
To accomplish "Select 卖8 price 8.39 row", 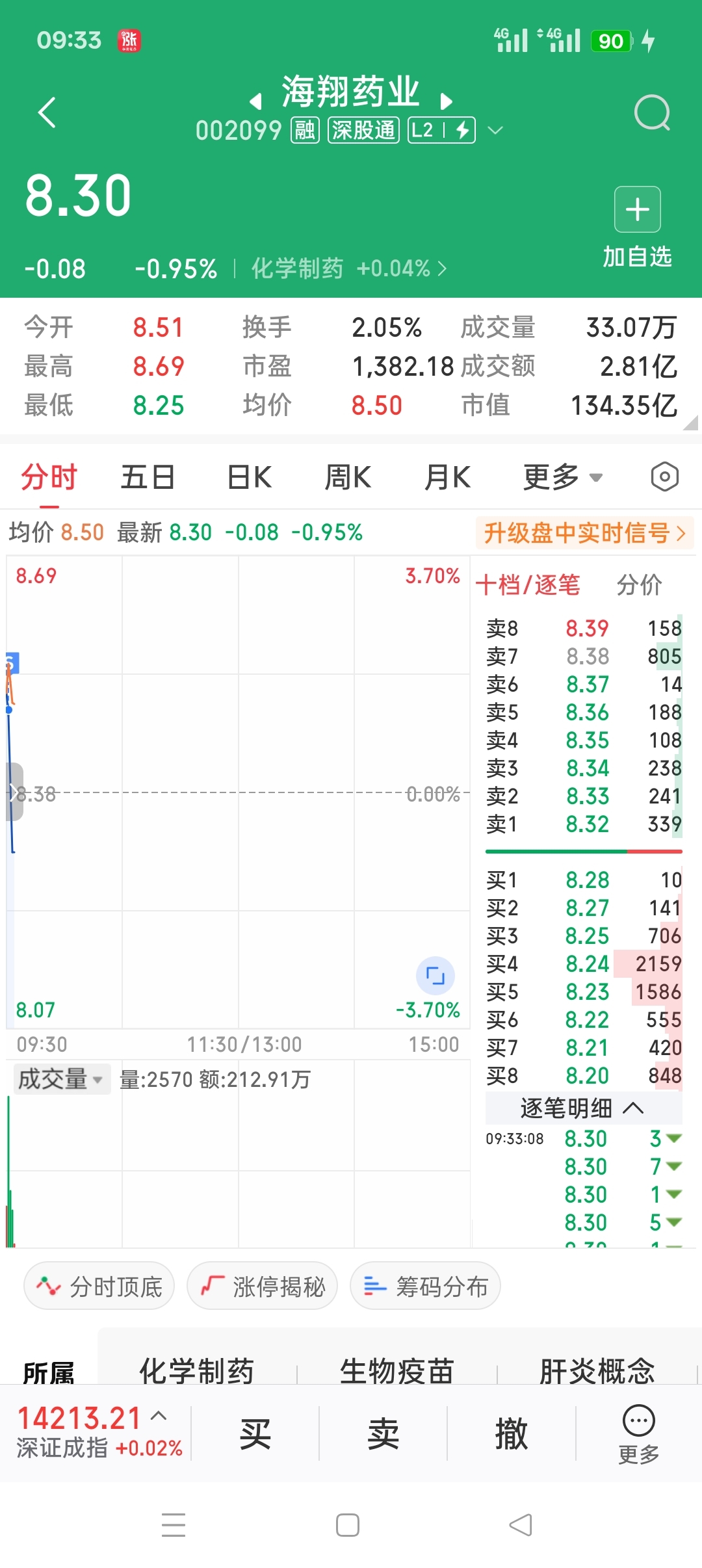I will tap(584, 628).
